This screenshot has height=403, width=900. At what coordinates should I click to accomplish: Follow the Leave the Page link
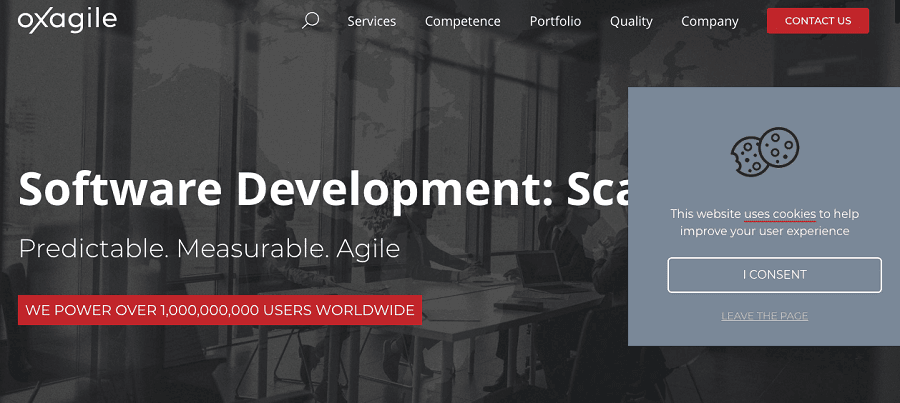[765, 316]
